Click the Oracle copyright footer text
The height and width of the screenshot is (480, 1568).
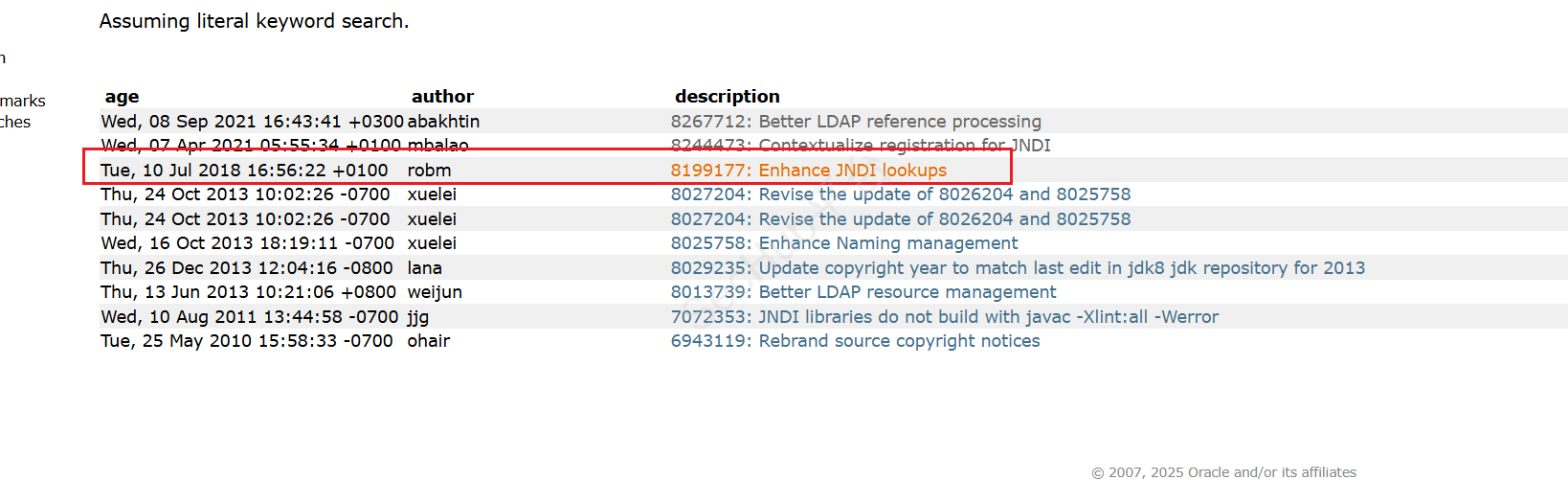1223,472
